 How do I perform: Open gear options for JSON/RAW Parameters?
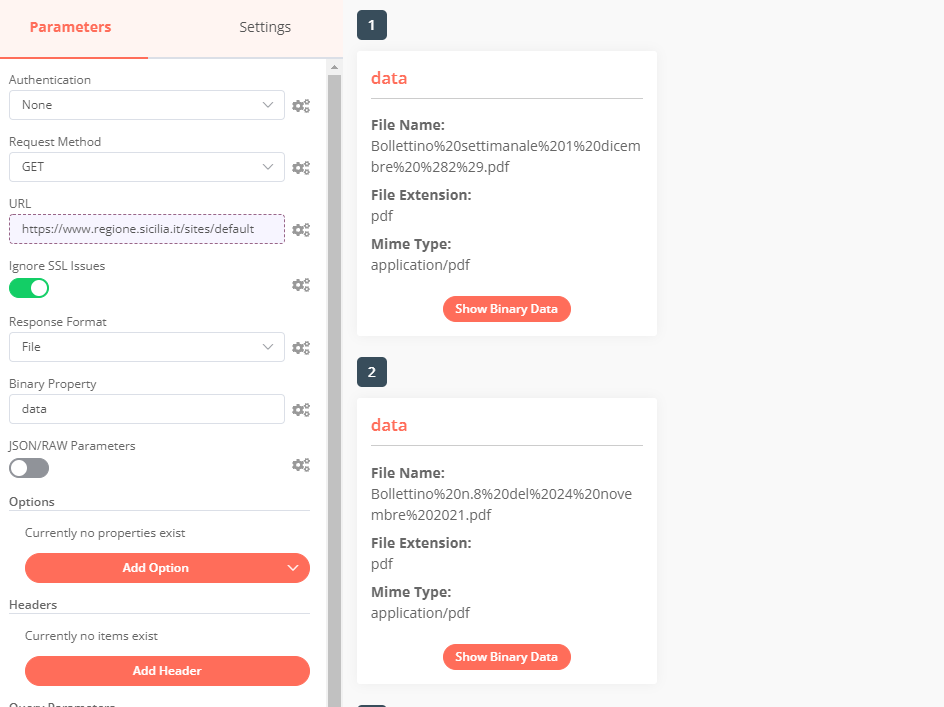tap(300, 465)
